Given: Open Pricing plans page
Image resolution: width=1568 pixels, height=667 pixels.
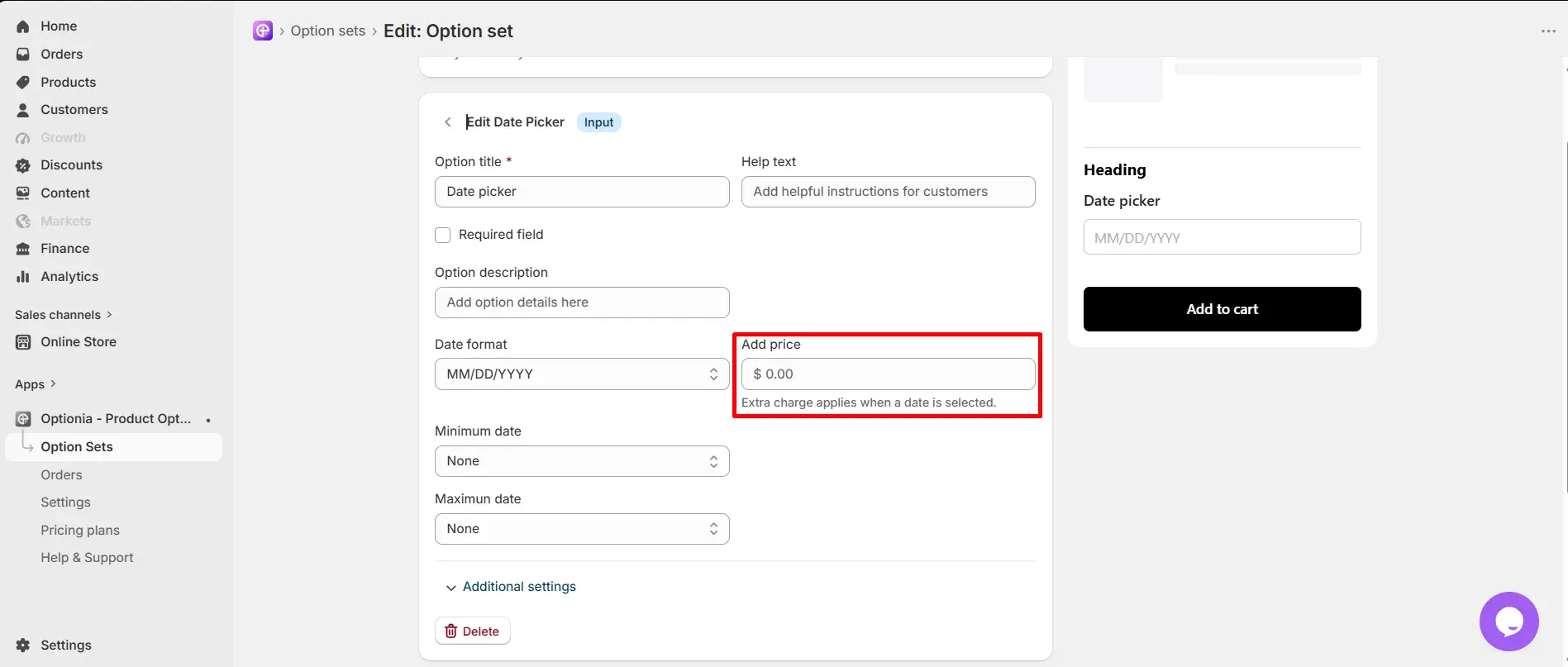Looking at the screenshot, I should [80, 531].
